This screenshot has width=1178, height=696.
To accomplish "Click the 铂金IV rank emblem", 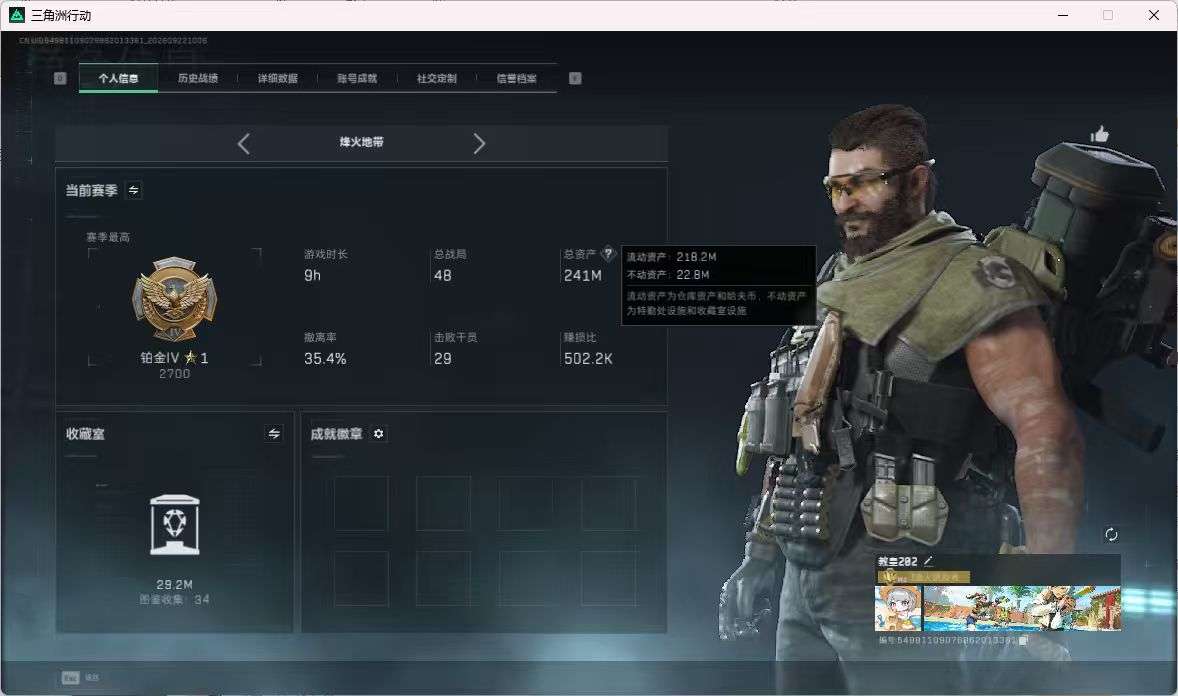I will pyautogui.click(x=174, y=299).
